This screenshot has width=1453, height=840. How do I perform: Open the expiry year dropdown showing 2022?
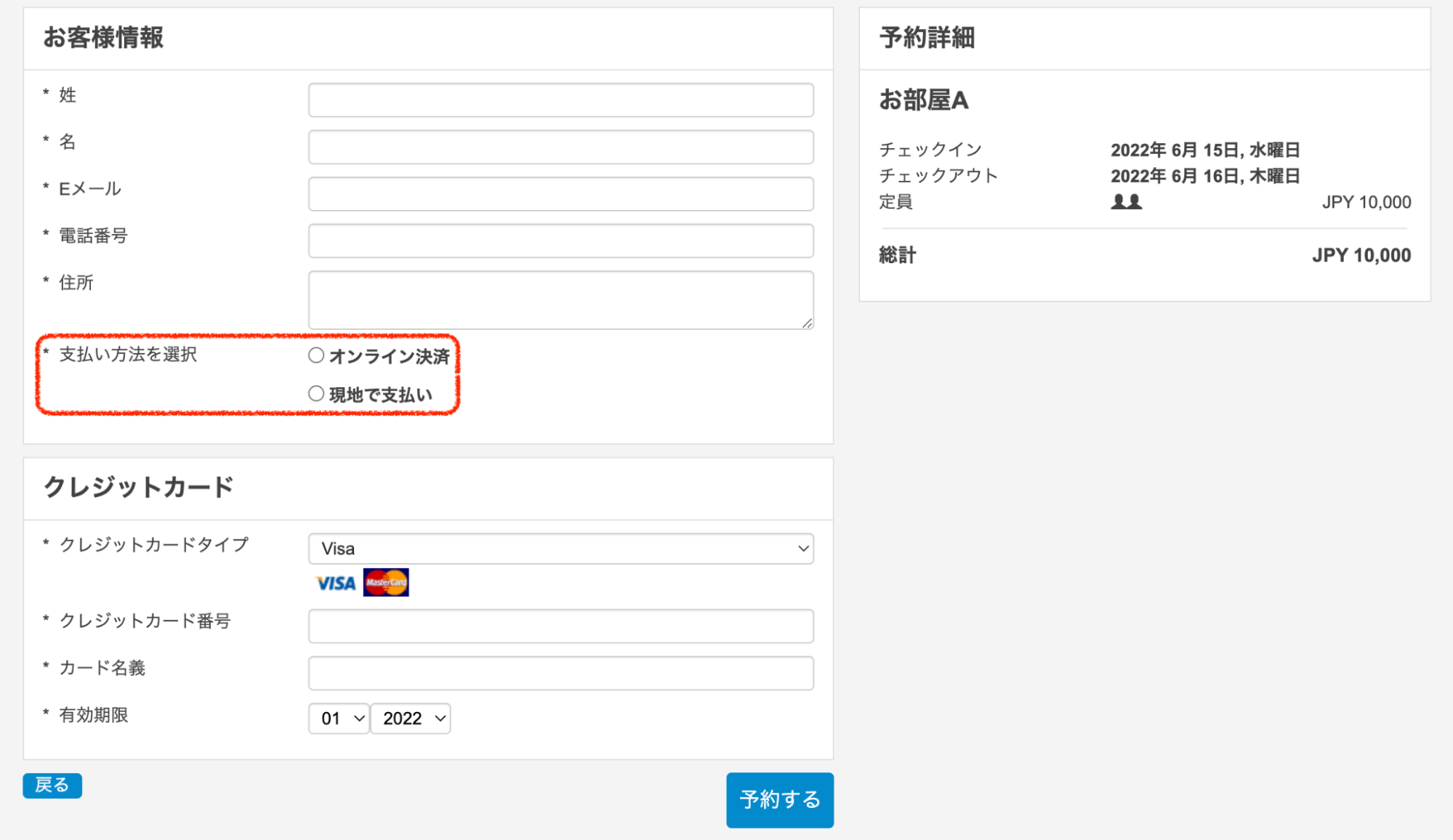tap(411, 719)
